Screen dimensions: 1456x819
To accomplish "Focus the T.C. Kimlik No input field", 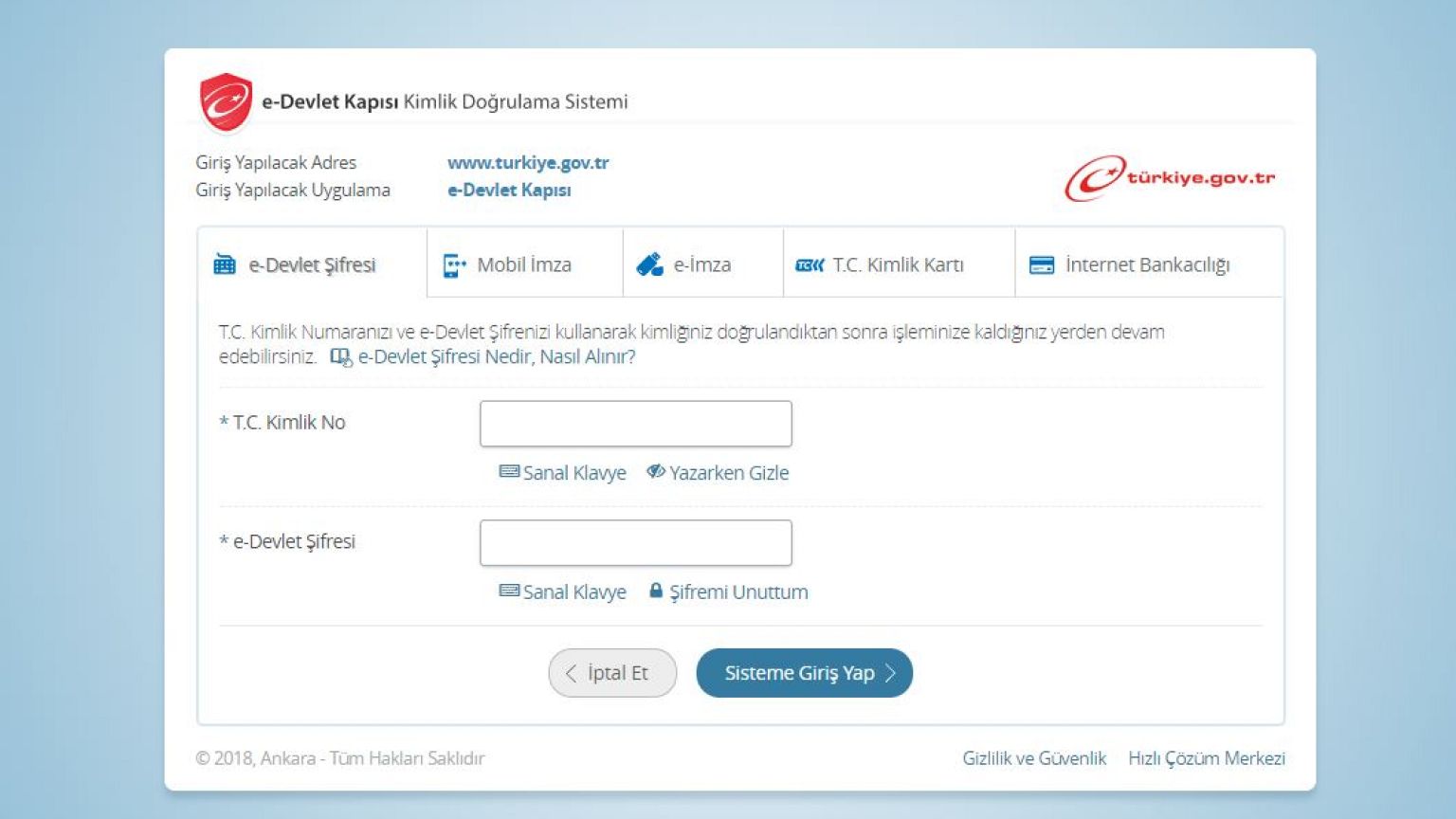I will pos(635,424).
